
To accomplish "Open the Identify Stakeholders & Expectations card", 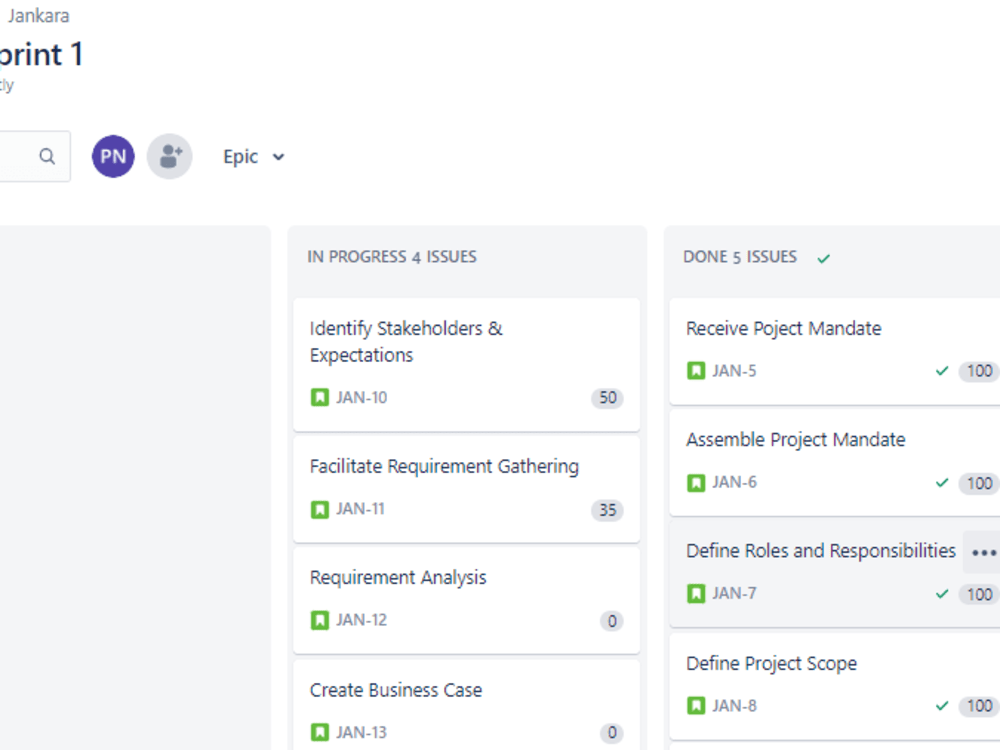I will [467, 365].
